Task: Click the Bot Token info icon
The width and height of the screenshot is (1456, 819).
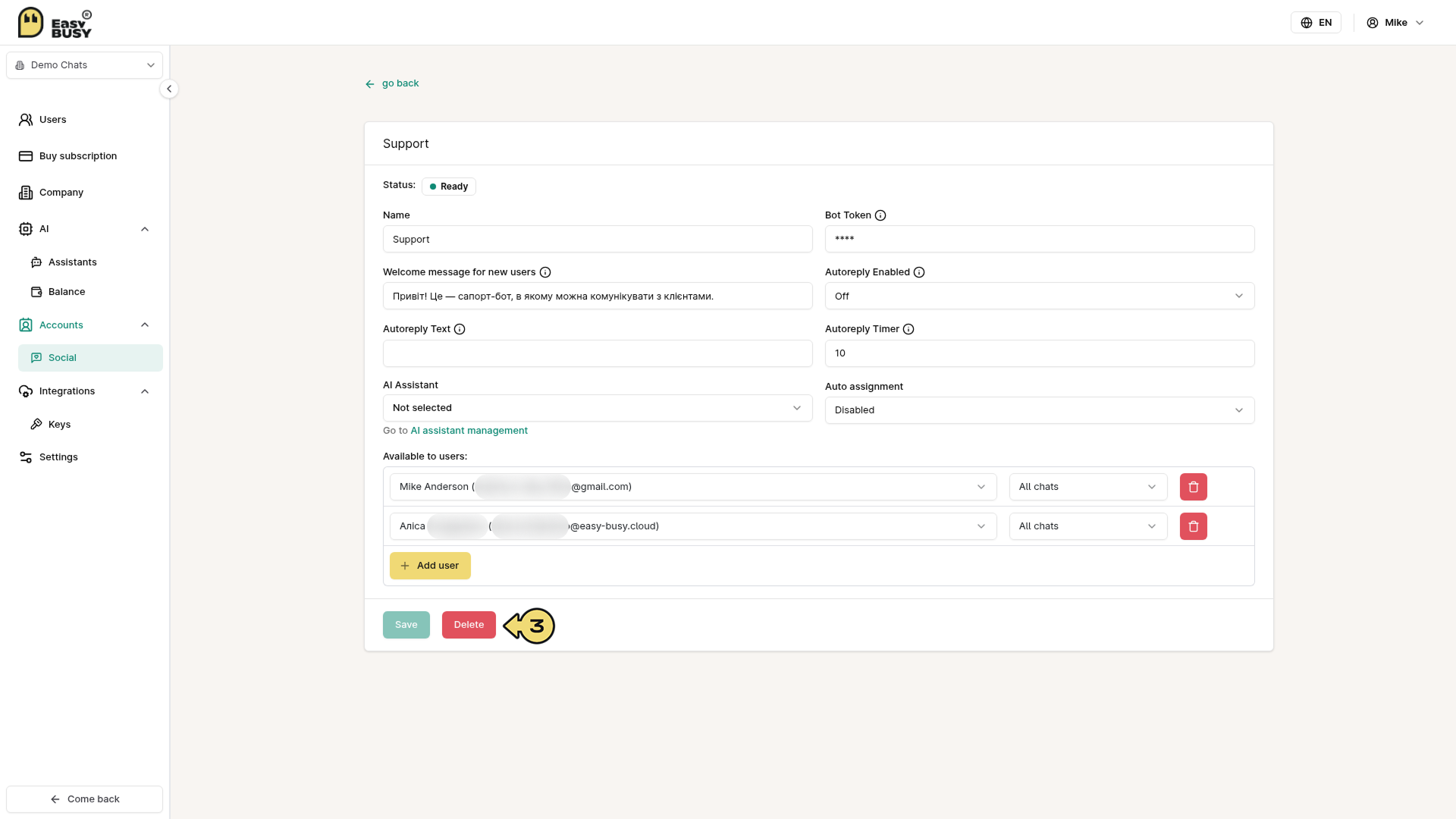Action: coord(880,215)
